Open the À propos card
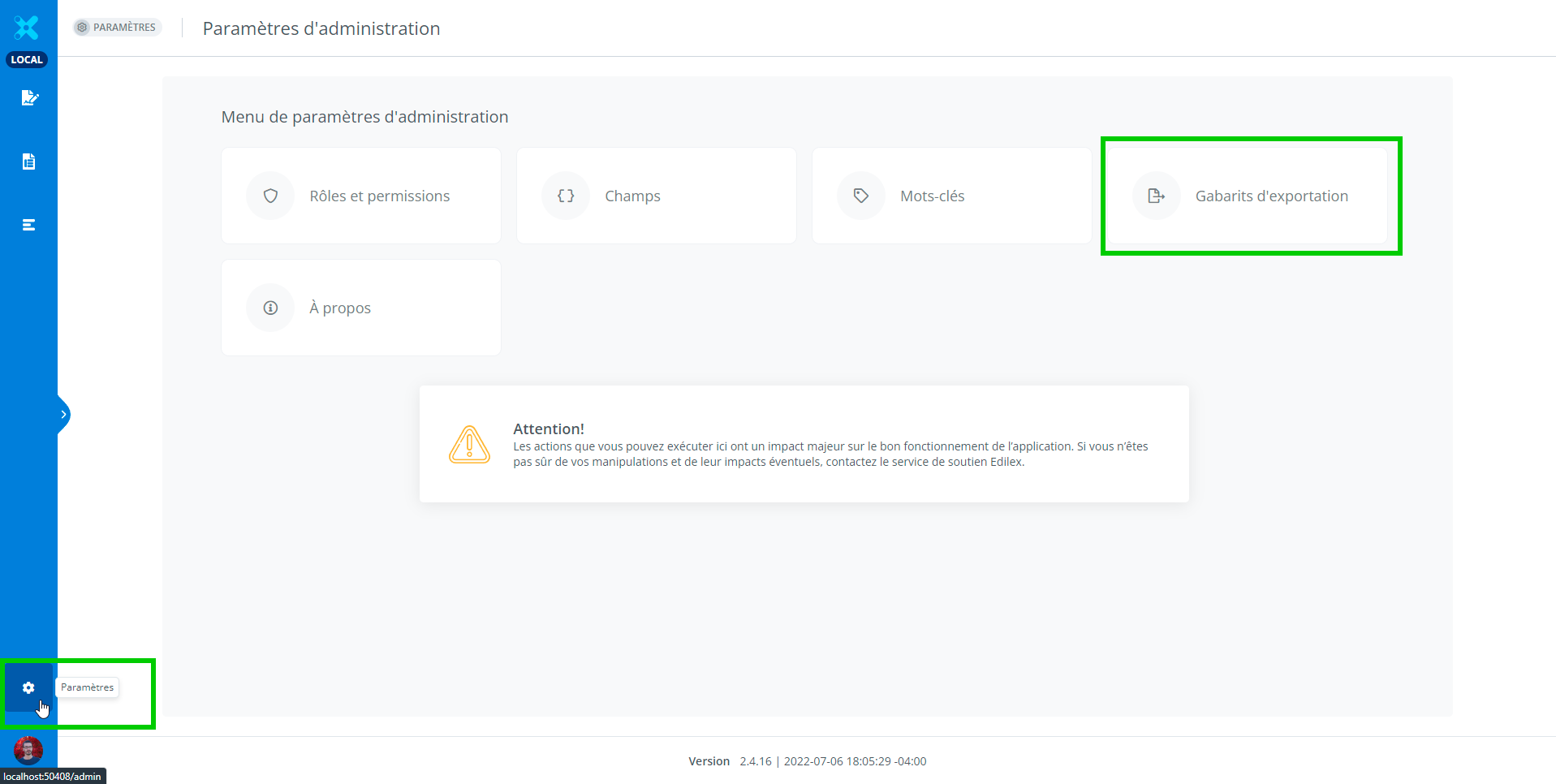The width and height of the screenshot is (1556, 784). [340, 308]
